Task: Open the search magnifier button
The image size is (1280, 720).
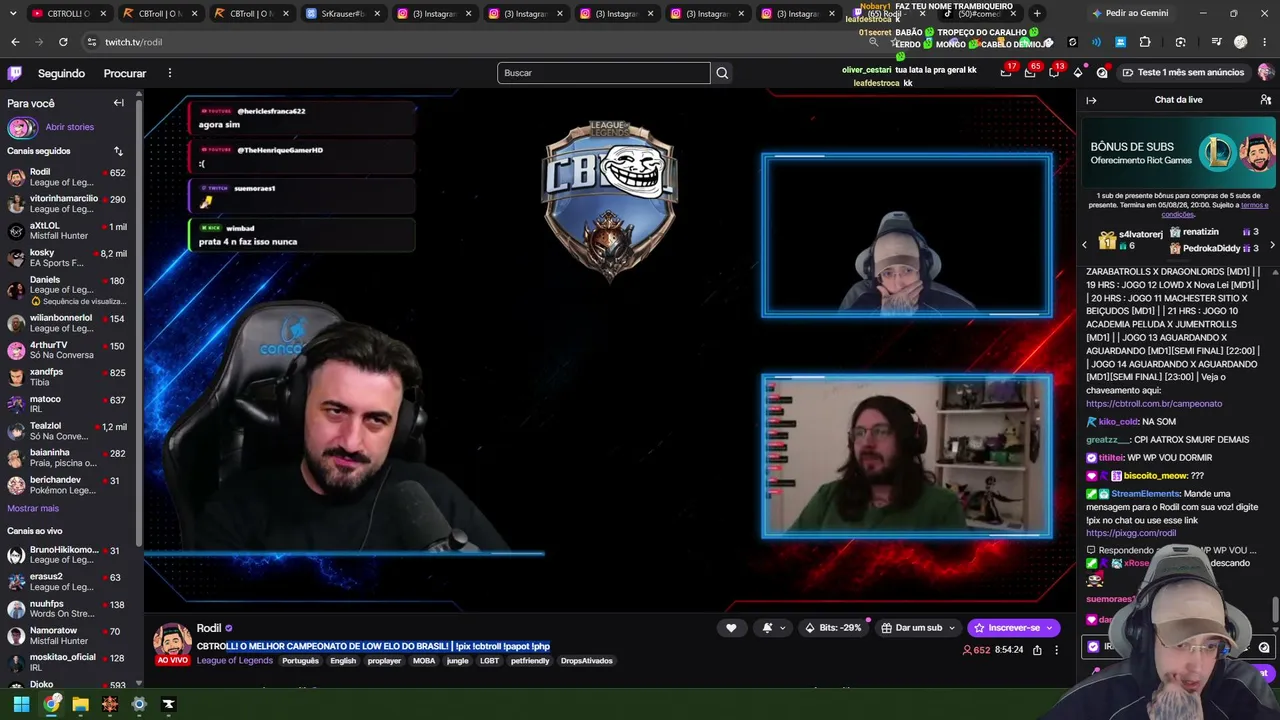Action: (722, 73)
